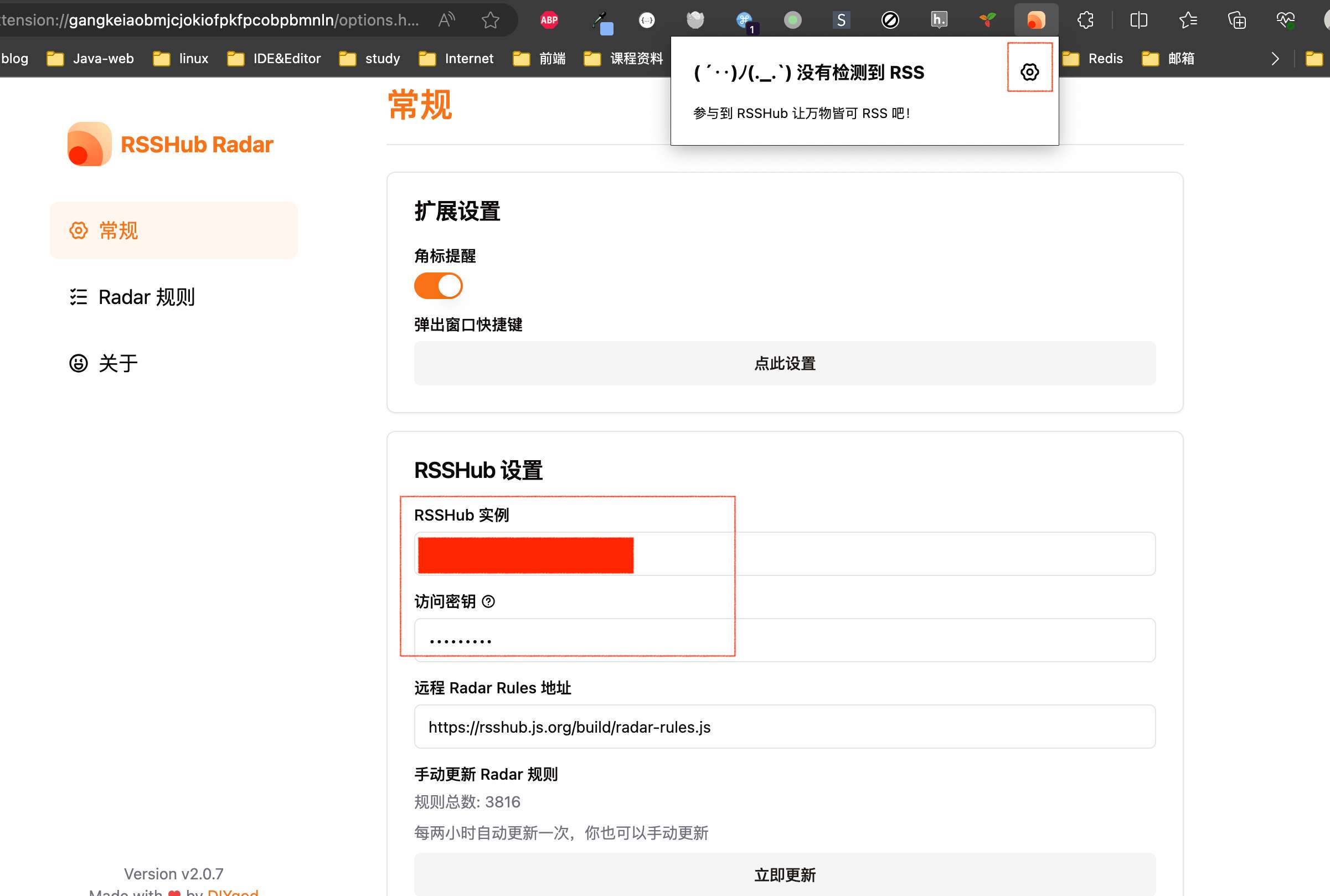
Task: Open the Browser essentials heart icon
Action: pos(1286,20)
